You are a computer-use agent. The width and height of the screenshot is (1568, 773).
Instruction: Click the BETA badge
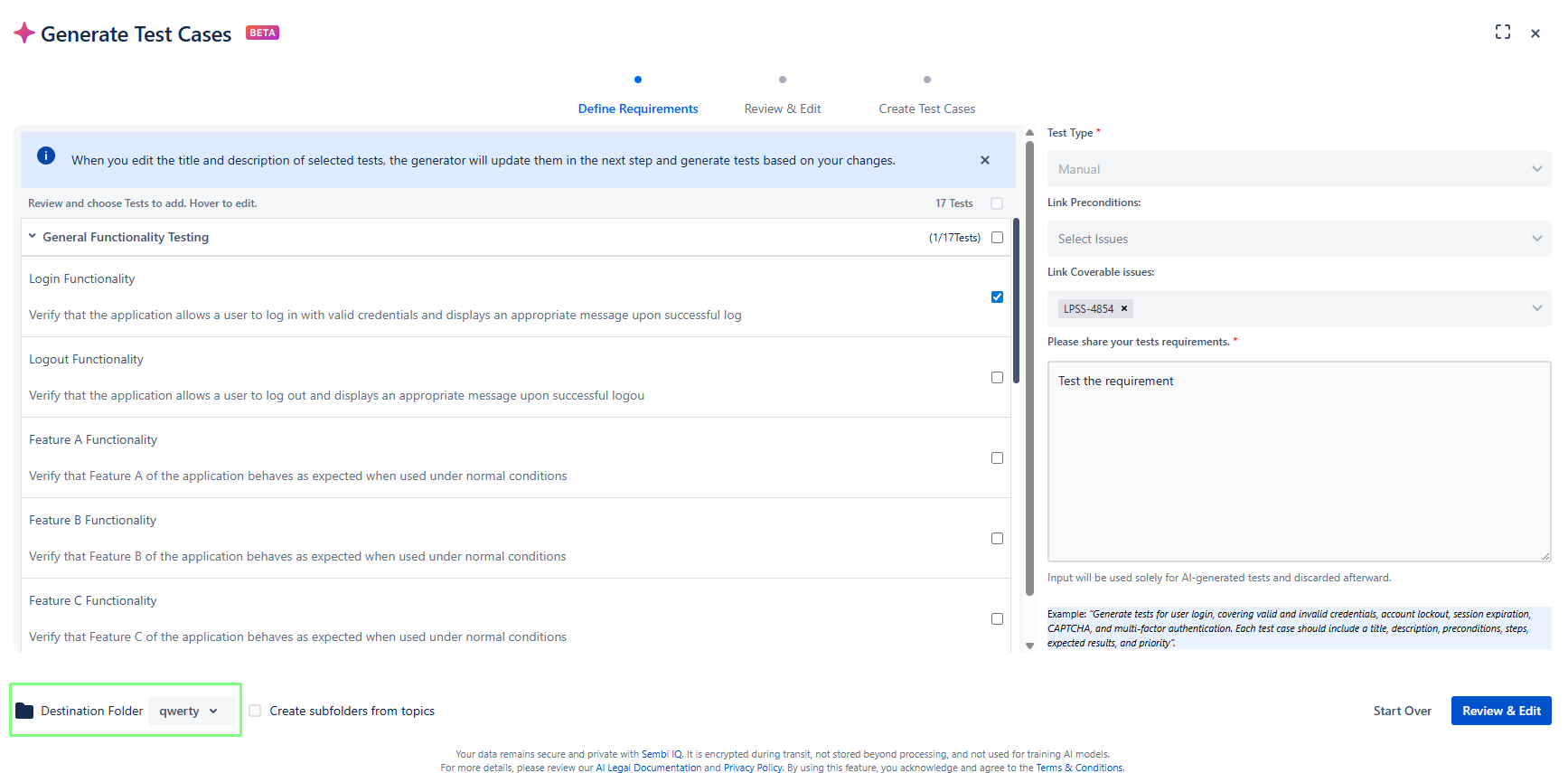click(262, 33)
